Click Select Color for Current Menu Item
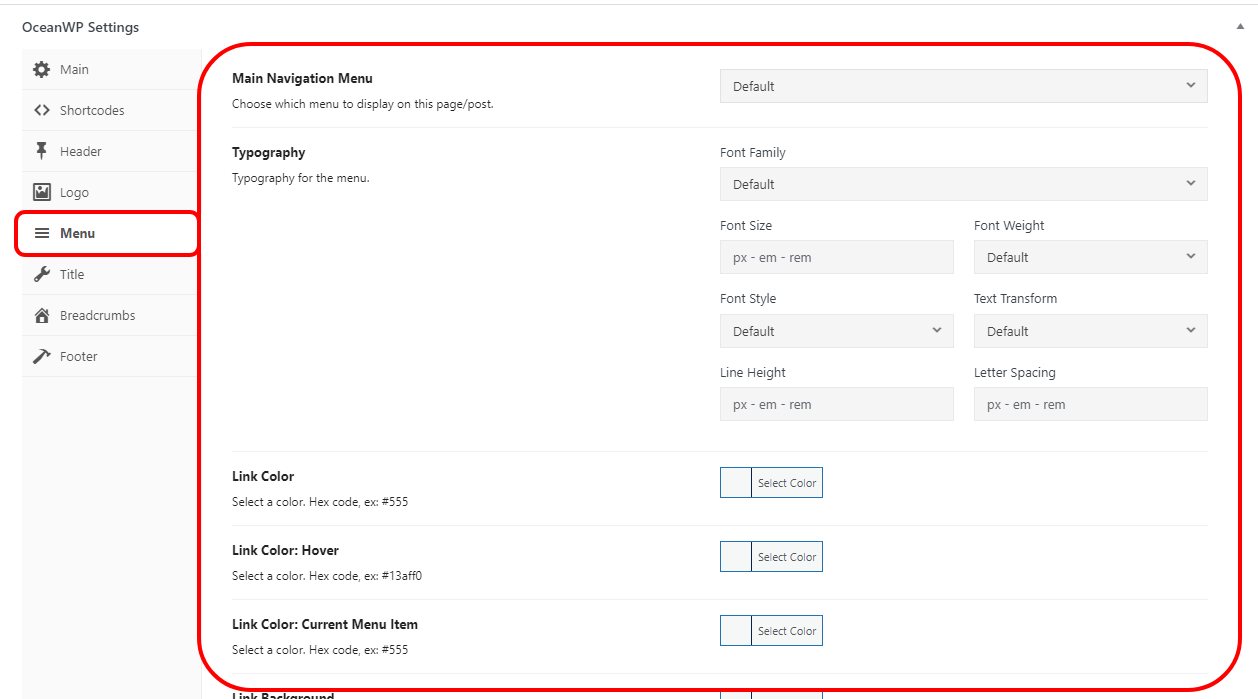This screenshot has width=1258, height=699. (787, 631)
